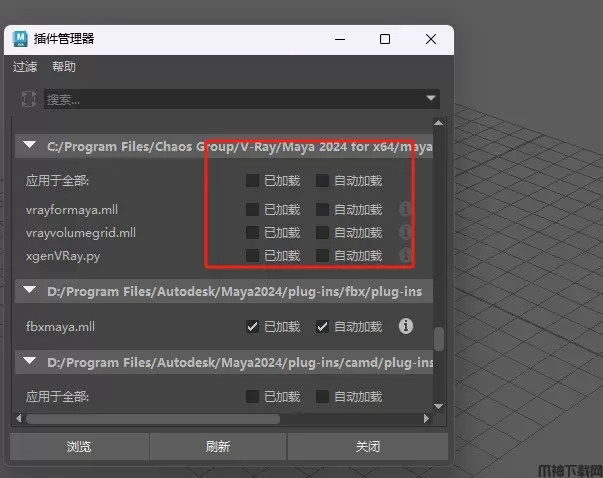This screenshot has height=478, width=603.
Task: Maximize the plugin manager window
Action: [x=385, y=39]
